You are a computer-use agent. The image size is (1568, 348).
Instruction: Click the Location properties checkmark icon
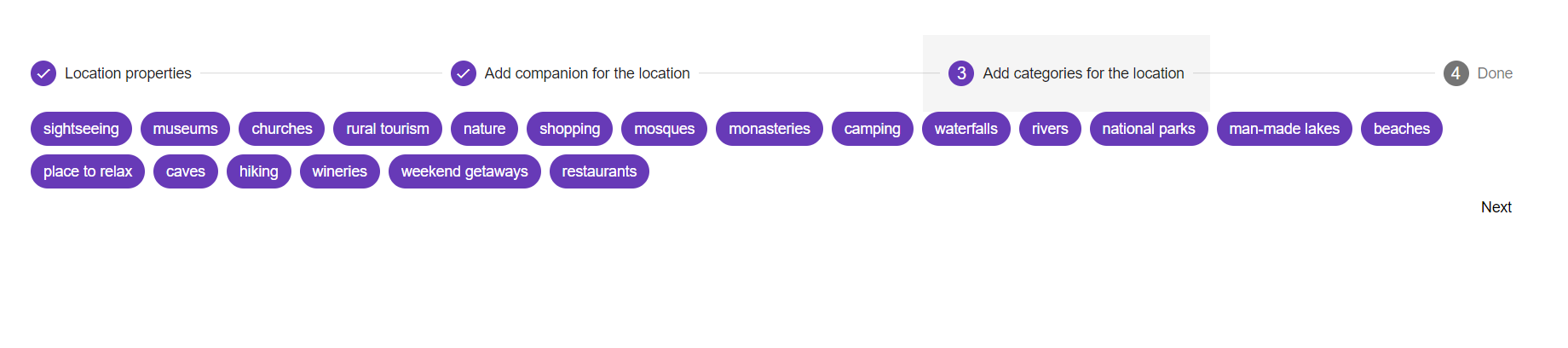pos(43,73)
